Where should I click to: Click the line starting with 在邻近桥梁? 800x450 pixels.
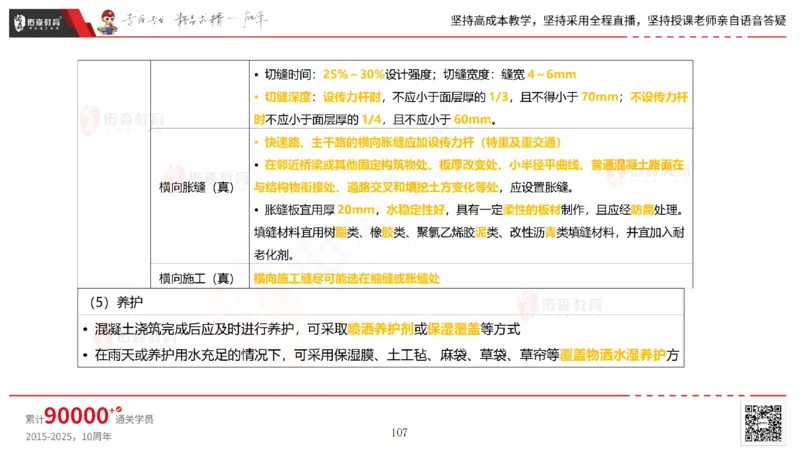click(469, 165)
